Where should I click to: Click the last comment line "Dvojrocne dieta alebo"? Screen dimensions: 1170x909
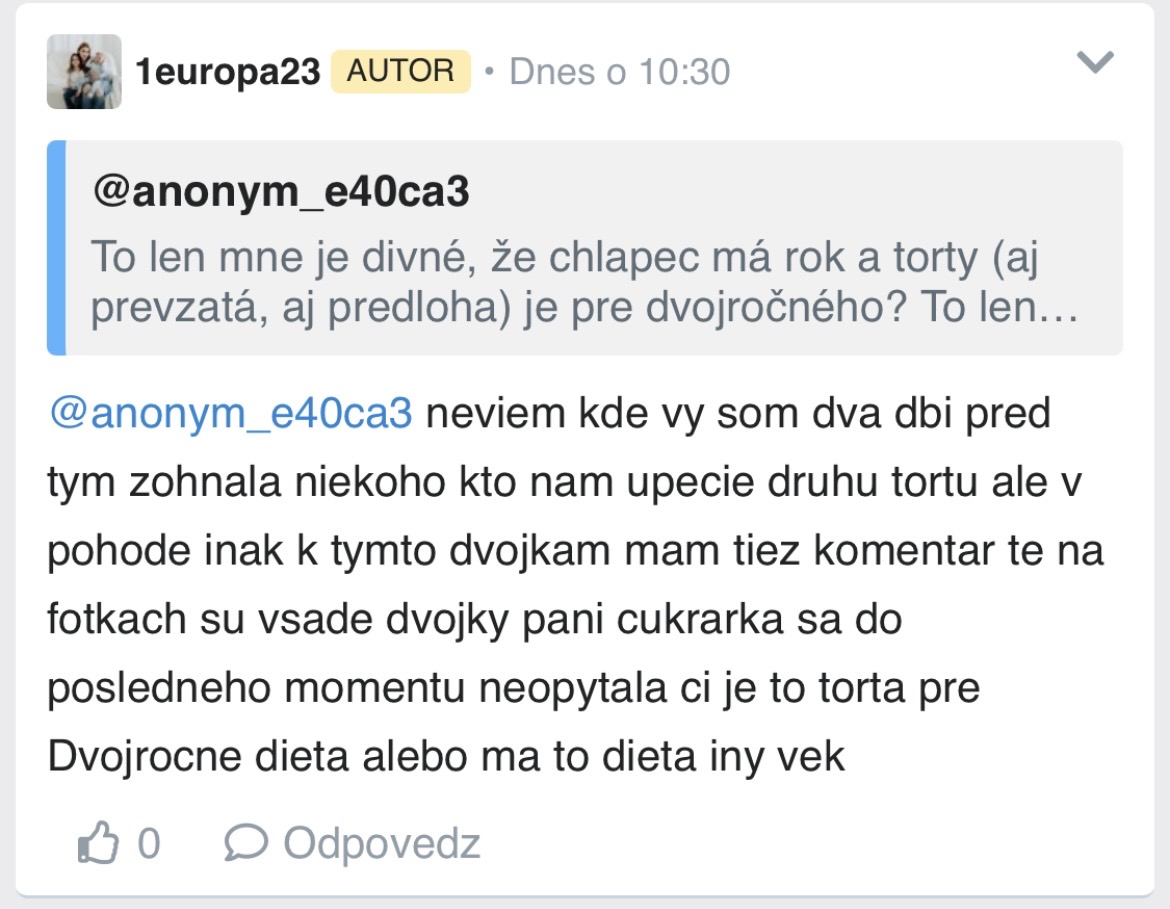click(x=446, y=757)
